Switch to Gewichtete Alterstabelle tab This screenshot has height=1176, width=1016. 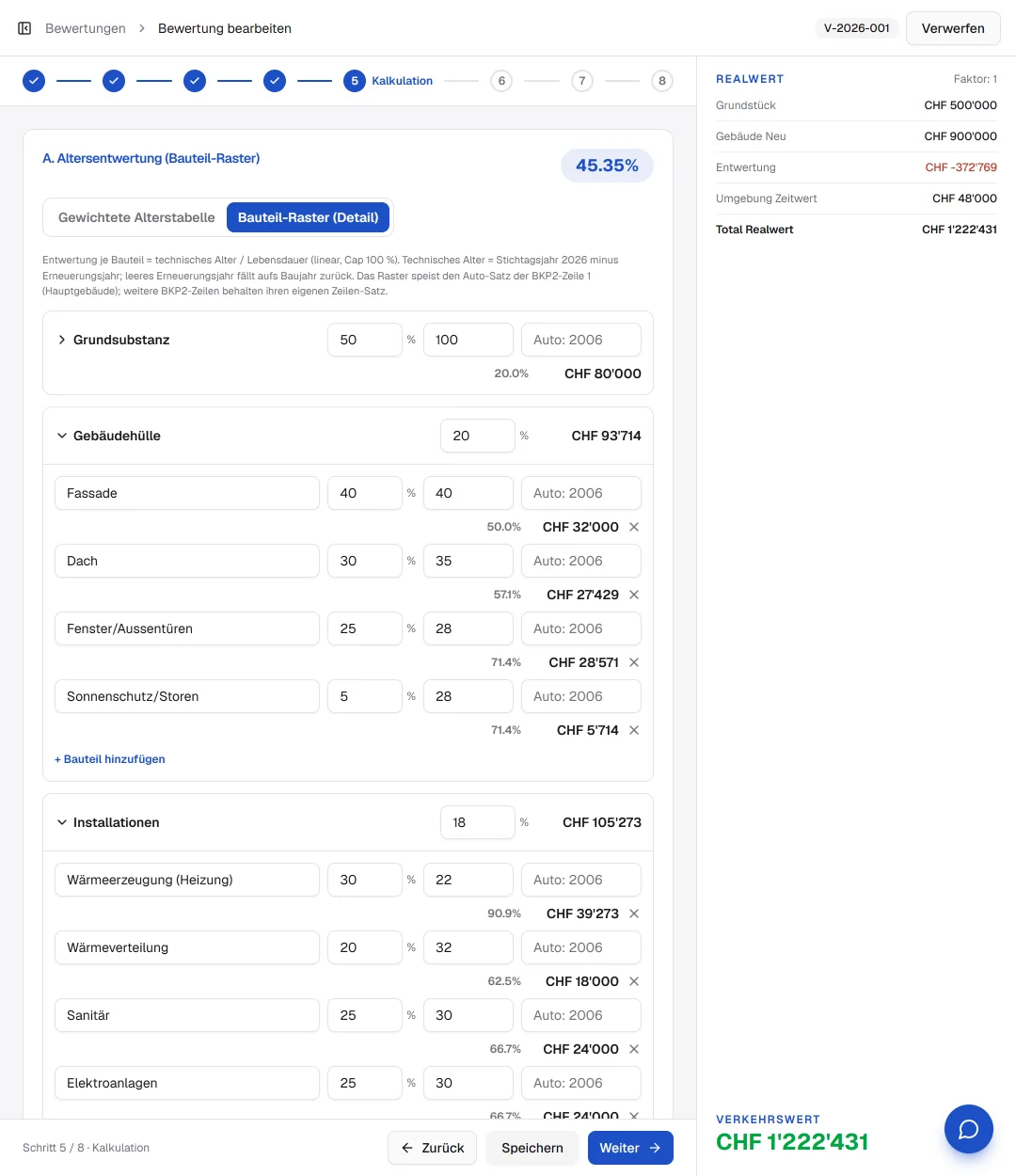point(136,217)
